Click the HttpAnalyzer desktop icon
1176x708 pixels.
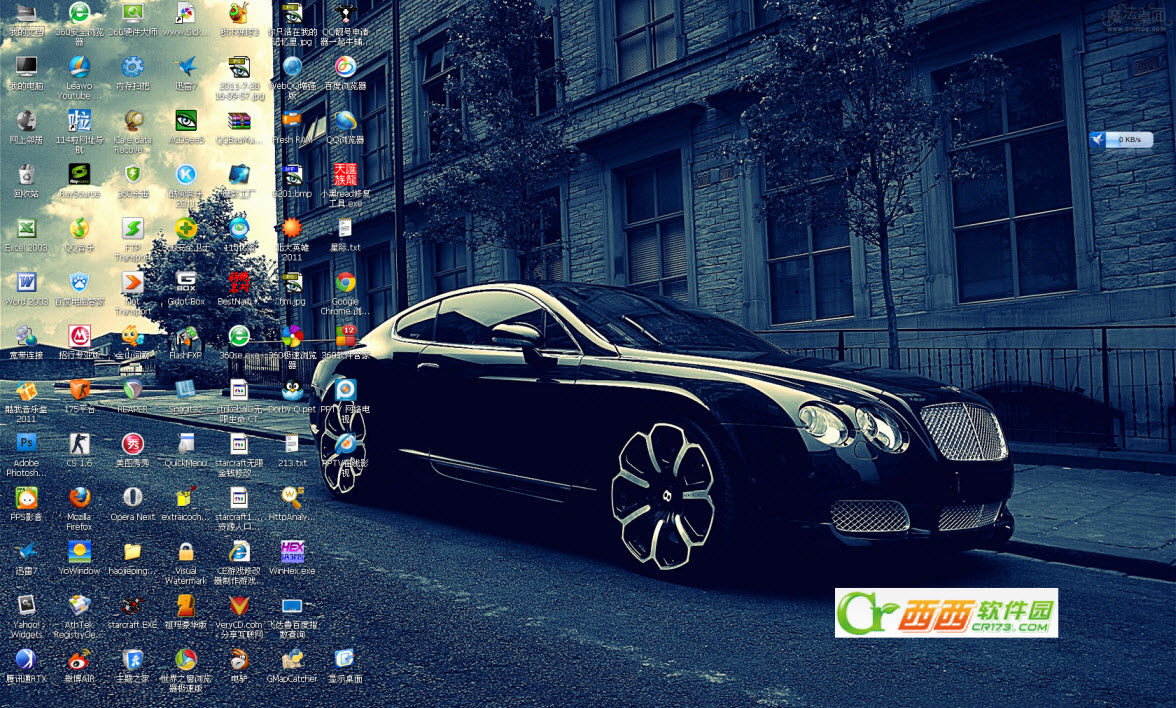[292, 498]
